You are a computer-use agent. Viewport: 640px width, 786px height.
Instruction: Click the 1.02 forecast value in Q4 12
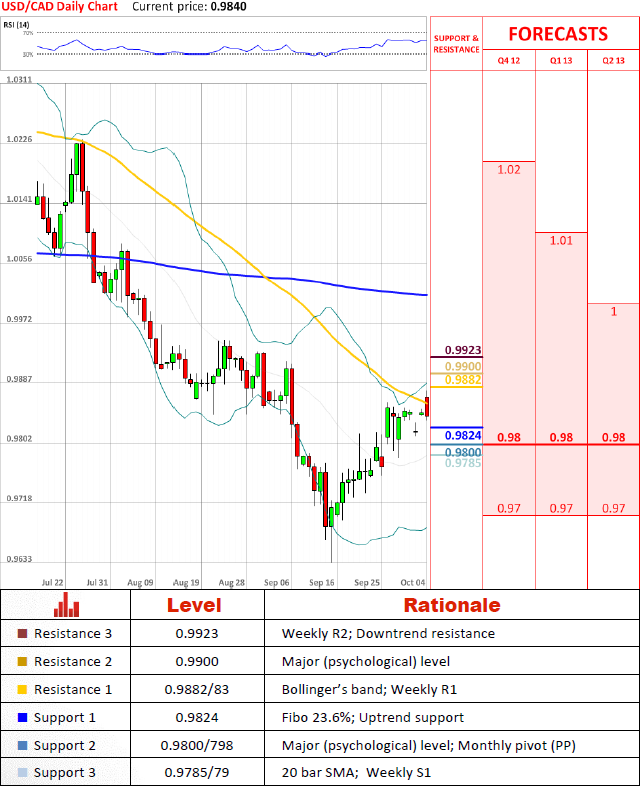point(509,170)
